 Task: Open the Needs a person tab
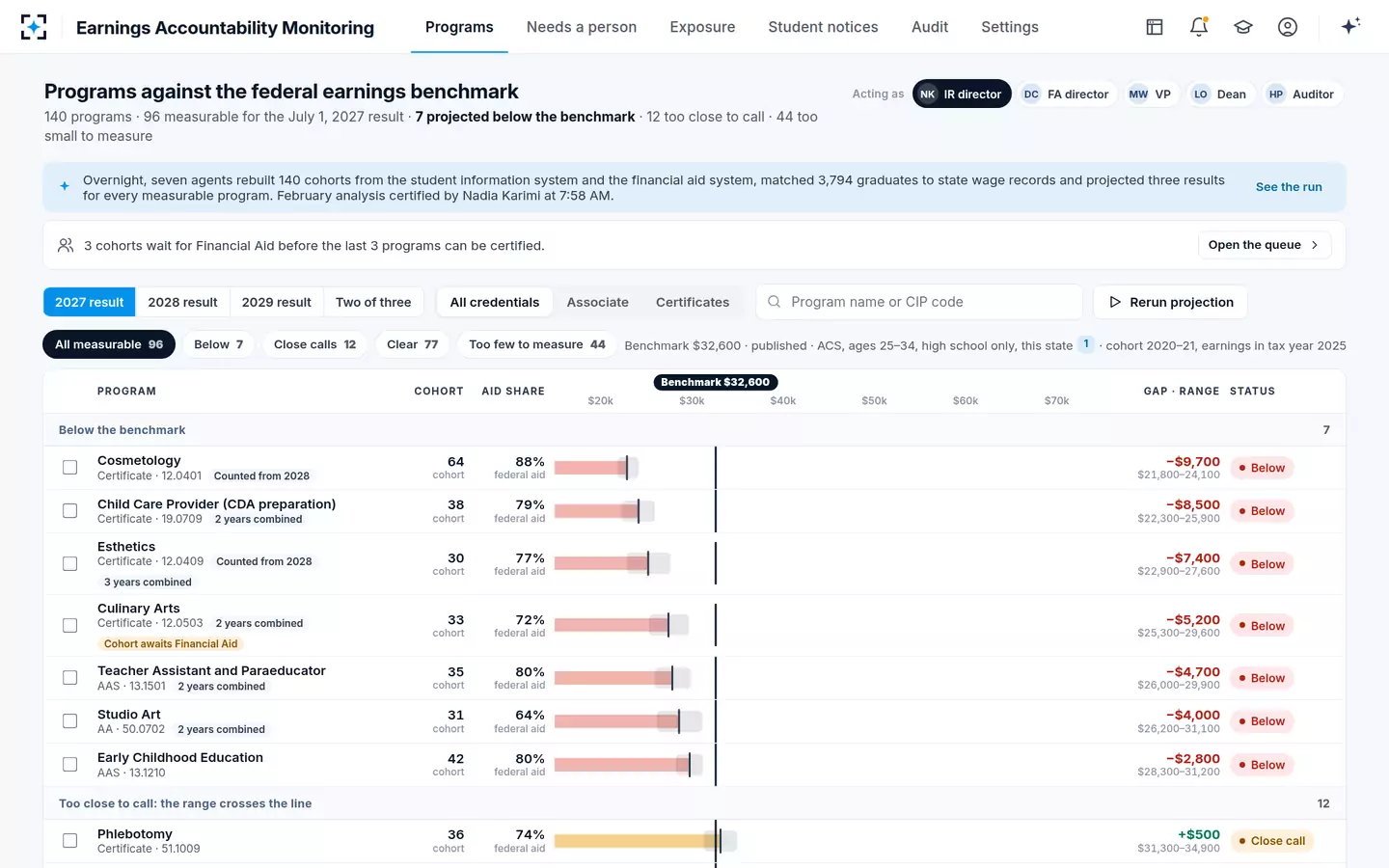(x=582, y=27)
